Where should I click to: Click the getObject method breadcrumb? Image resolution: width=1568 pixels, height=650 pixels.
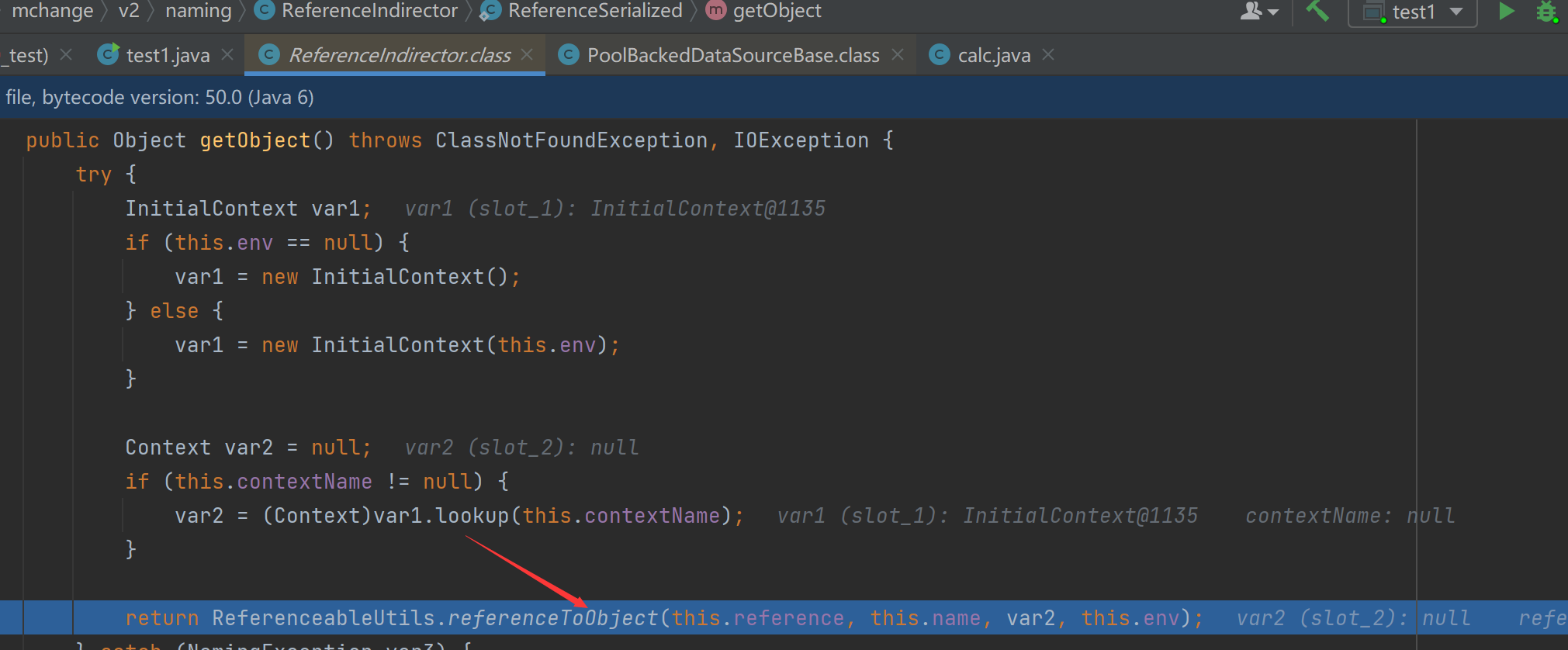point(777,11)
